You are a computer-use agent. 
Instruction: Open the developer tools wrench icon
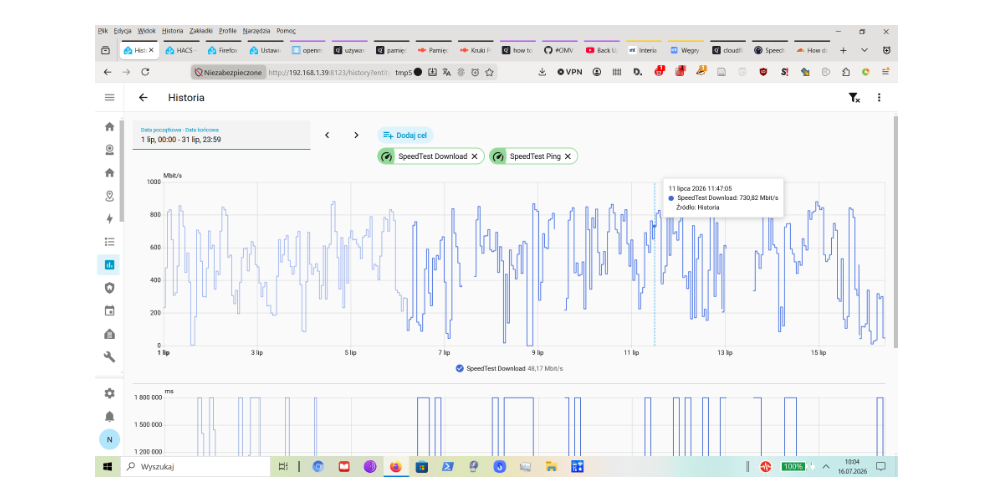pyautogui.click(x=110, y=357)
